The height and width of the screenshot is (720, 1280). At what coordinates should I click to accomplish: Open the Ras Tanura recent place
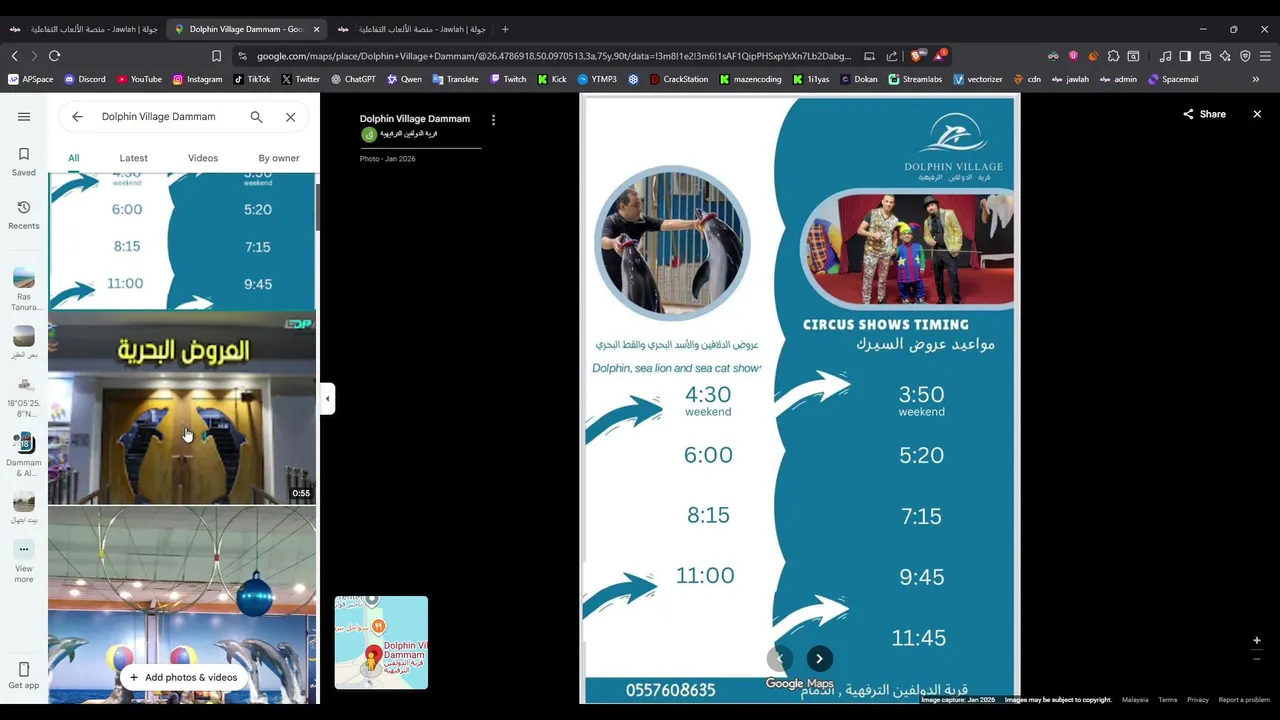(24, 290)
